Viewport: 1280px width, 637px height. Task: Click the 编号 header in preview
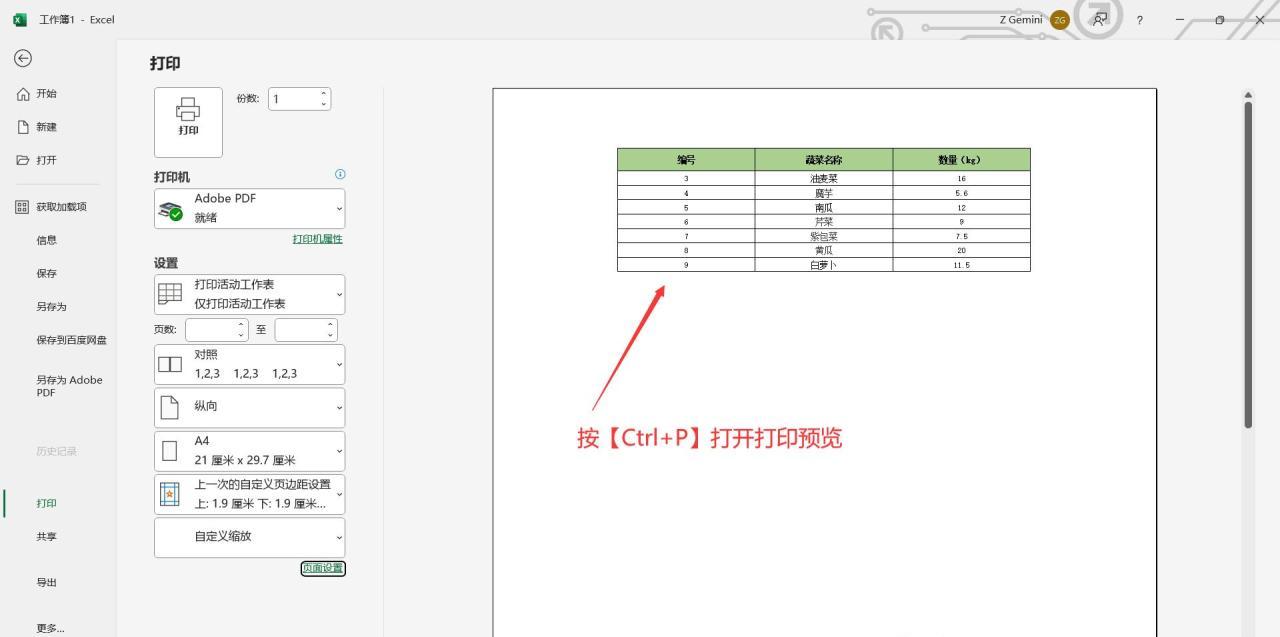[686, 159]
